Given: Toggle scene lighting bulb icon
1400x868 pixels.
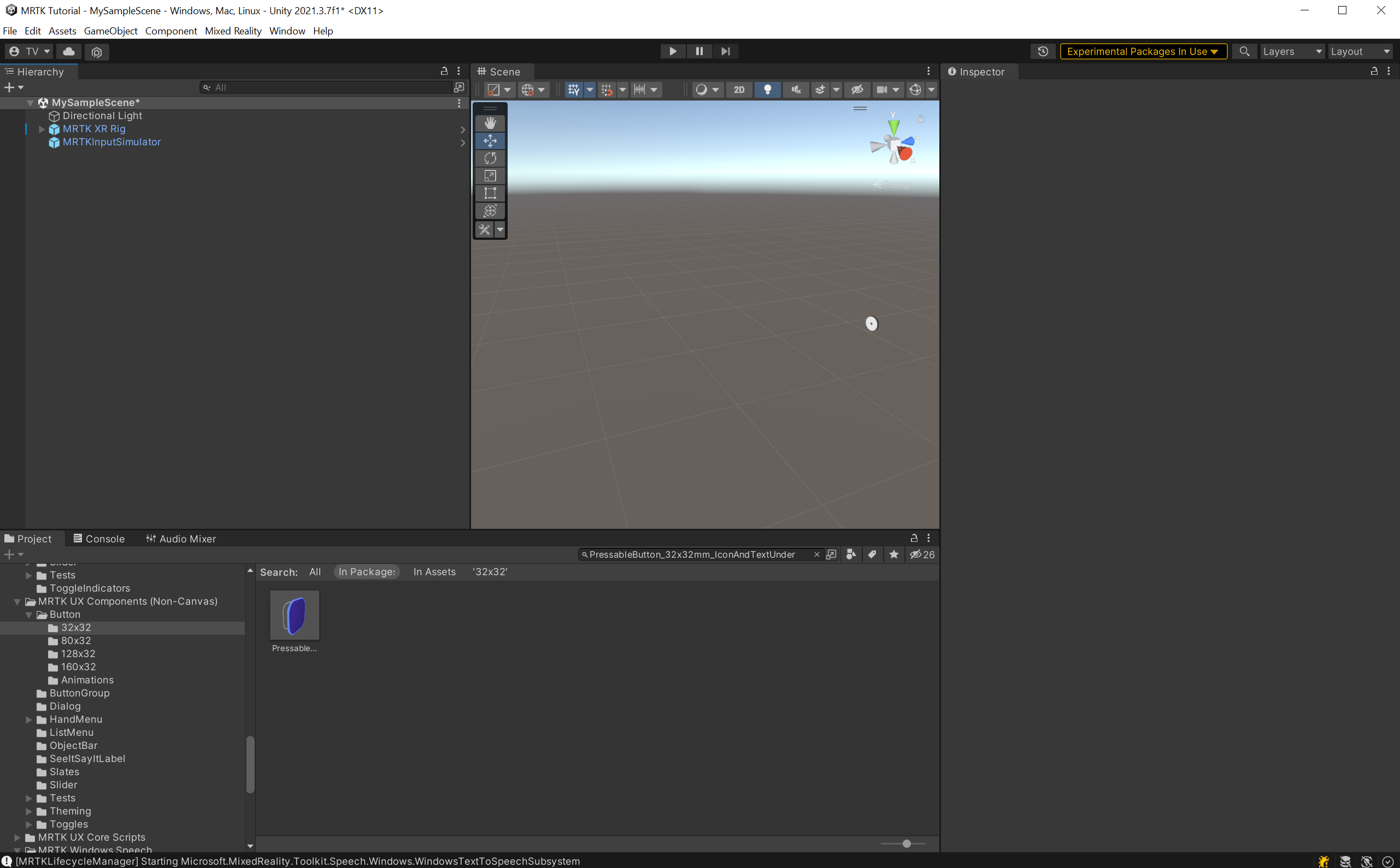Looking at the screenshot, I should point(767,90).
